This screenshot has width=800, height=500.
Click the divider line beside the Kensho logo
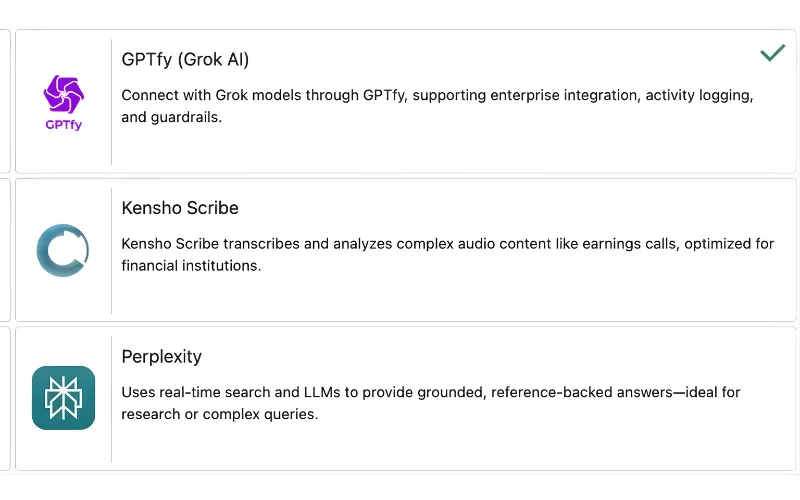(x=111, y=250)
